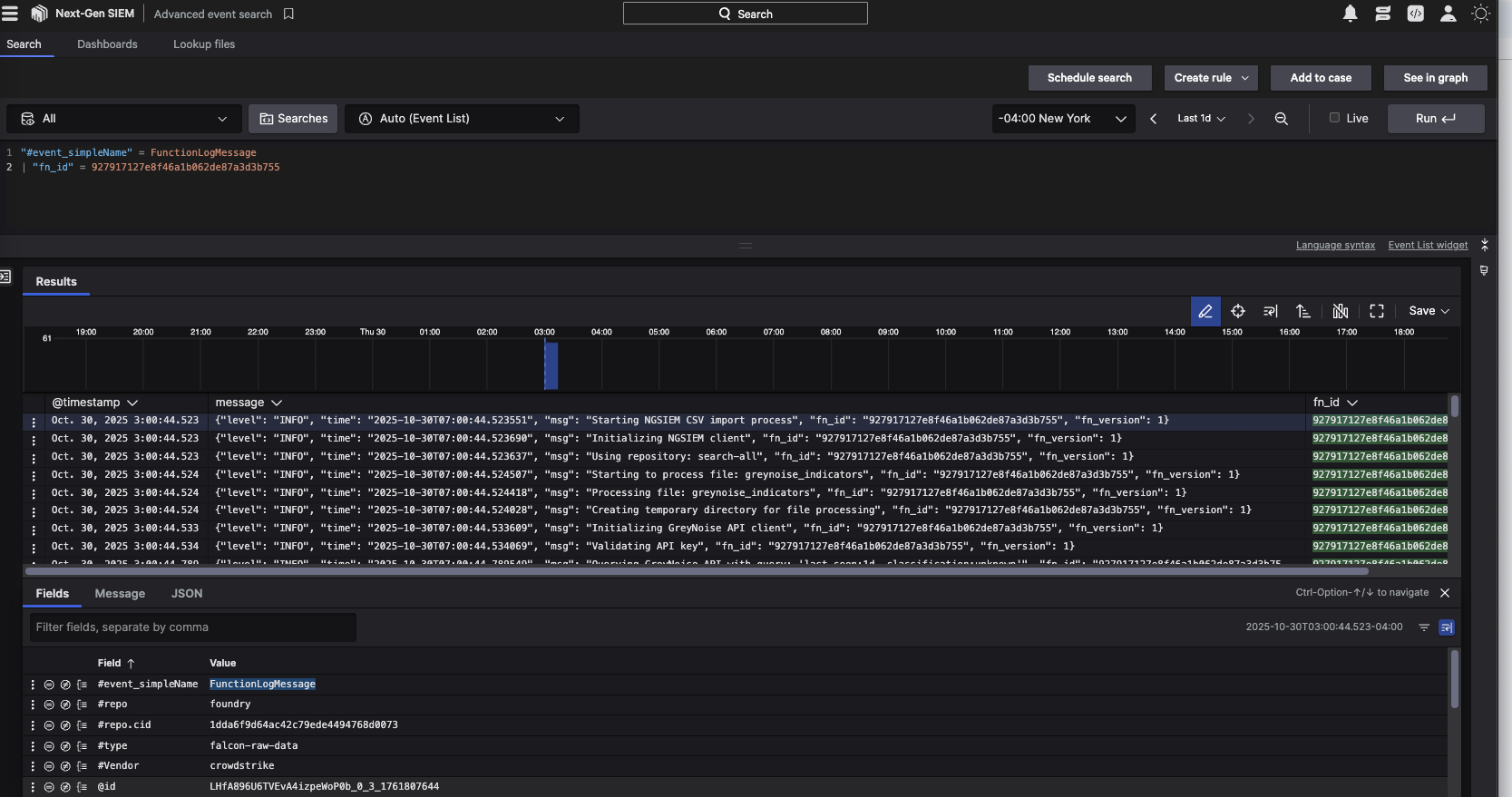Hide the histogram chart icon
1512x797 pixels.
pyautogui.click(x=1340, y=311)
